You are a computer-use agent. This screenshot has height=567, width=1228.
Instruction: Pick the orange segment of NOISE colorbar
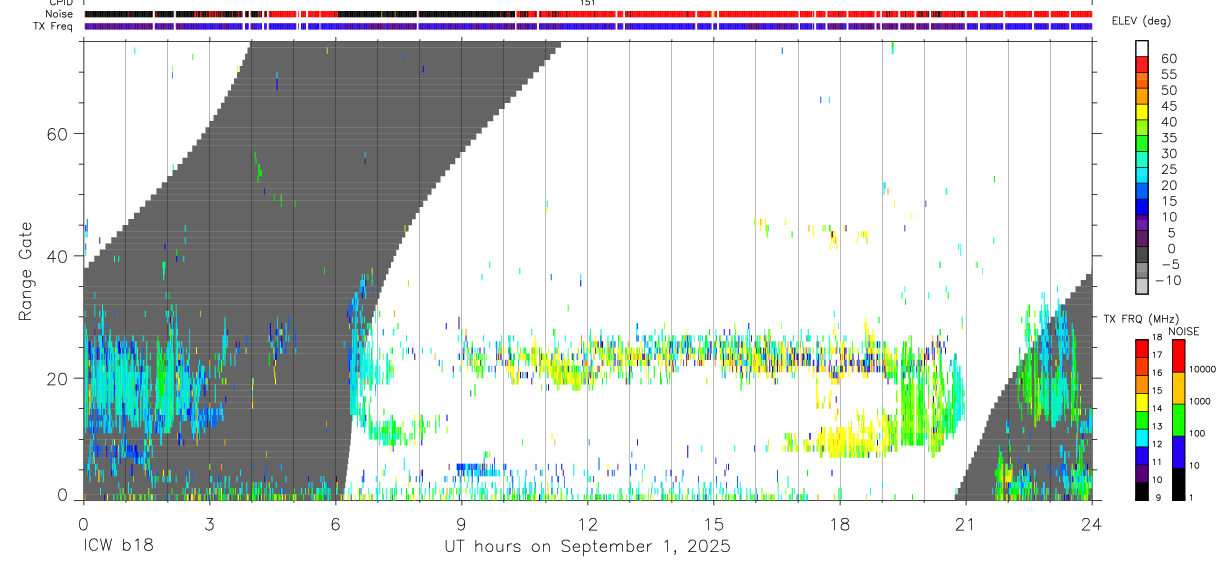tap(1177, 387)
